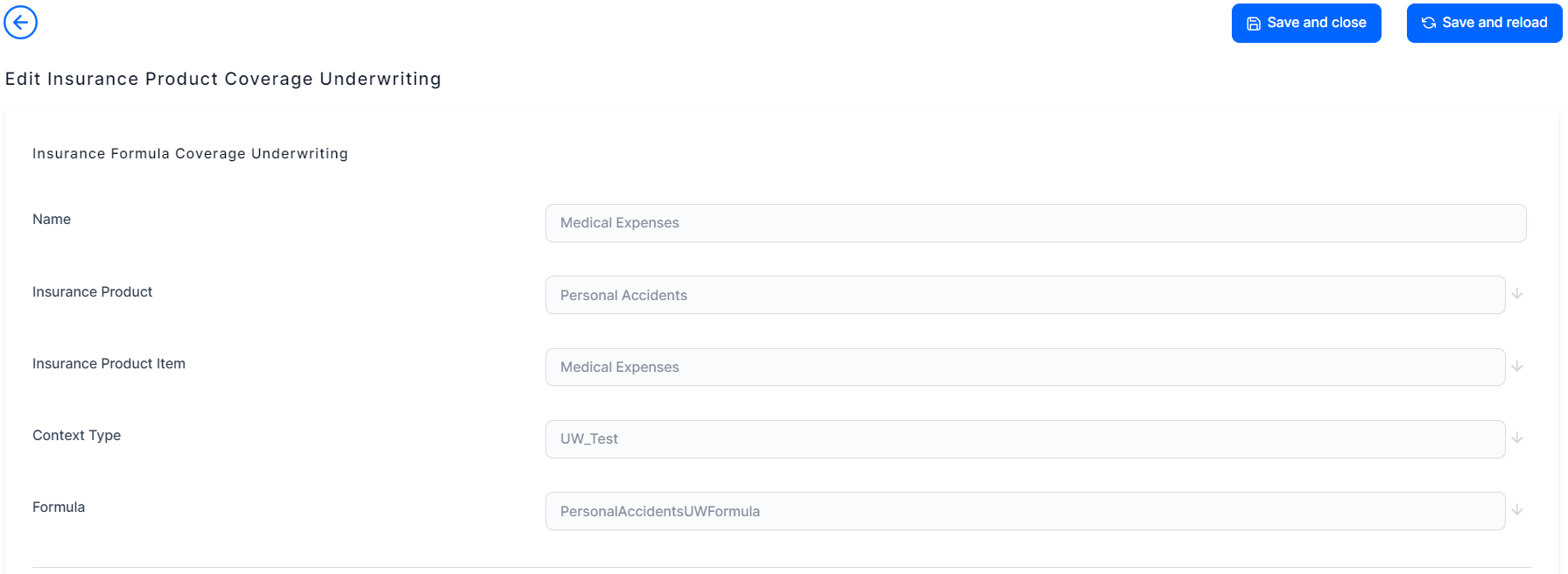
Task: Click the Insurance Formula Coverage Underwriting section heading
Action: click(190, 154)
